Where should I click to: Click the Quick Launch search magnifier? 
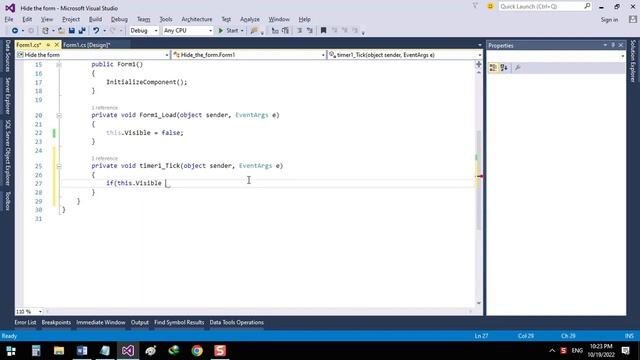pos(587,6)
